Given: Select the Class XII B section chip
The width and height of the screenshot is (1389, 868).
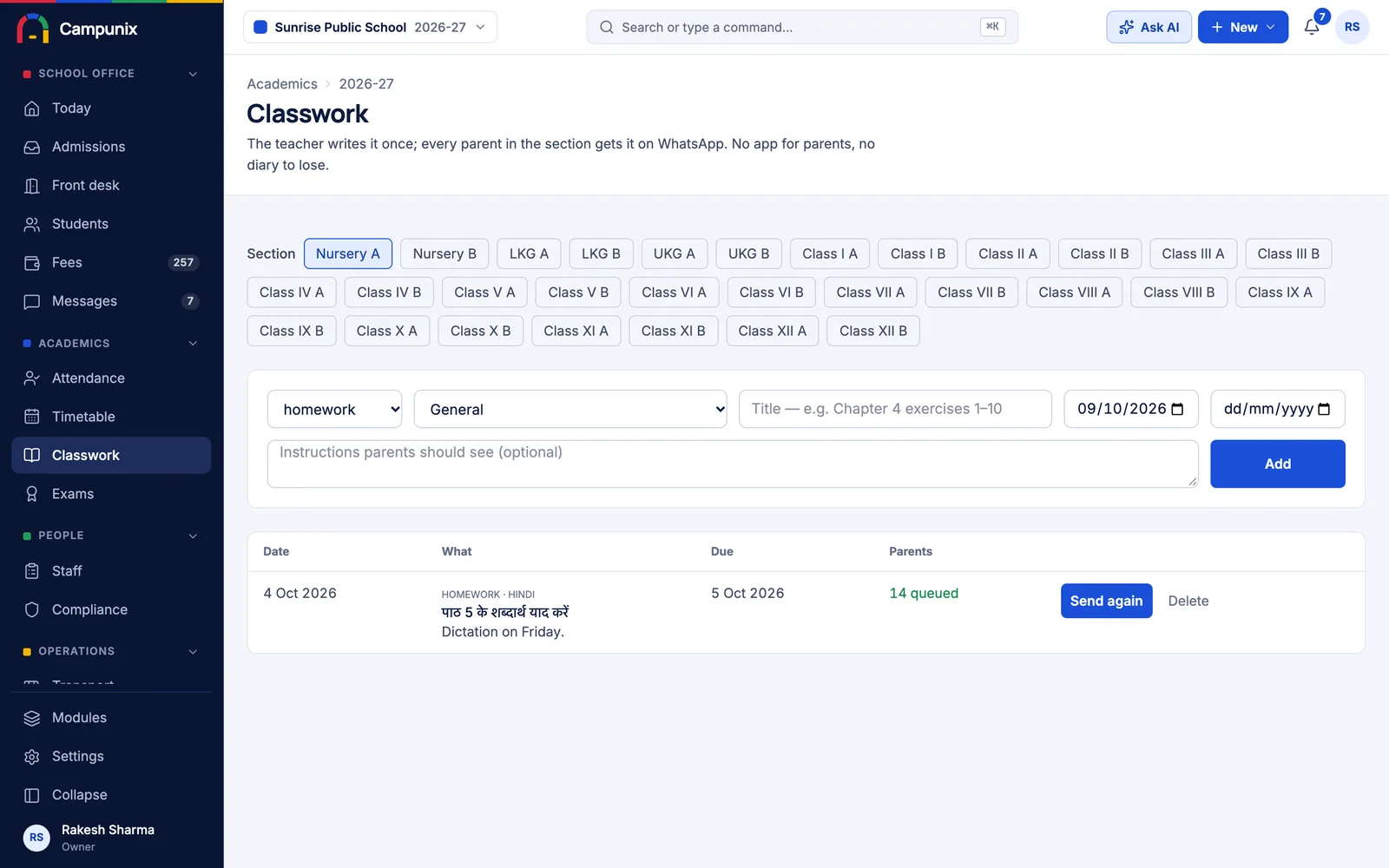Looking at the screenshot, I should pyautogui.click(x=872, y=331).
